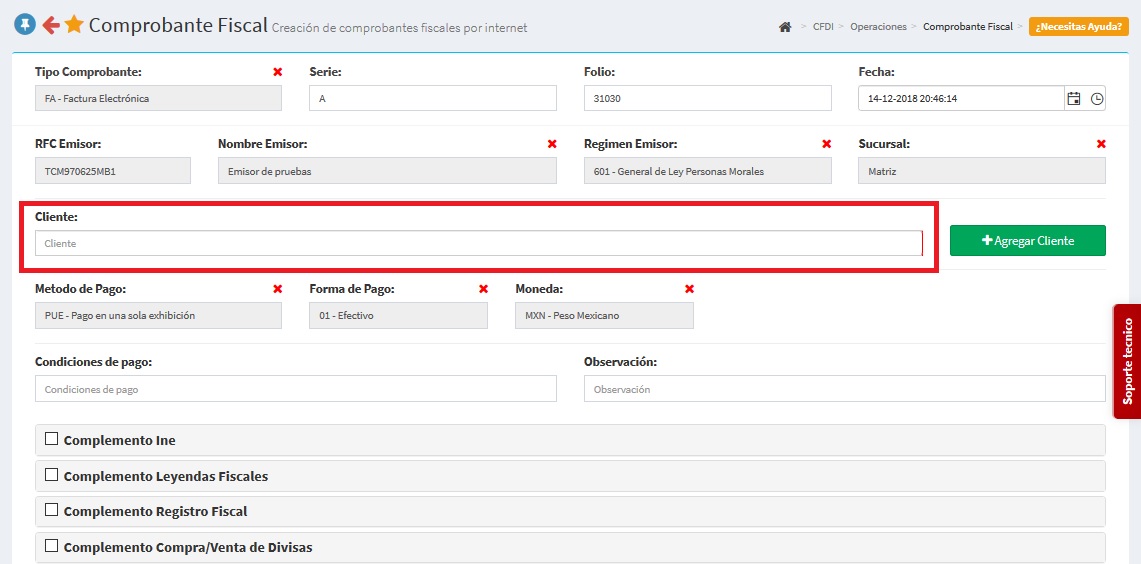Click the ¿Necesitas Ayuda? button
This screenshot has height=564, width=1141.
pos(1079,27)
